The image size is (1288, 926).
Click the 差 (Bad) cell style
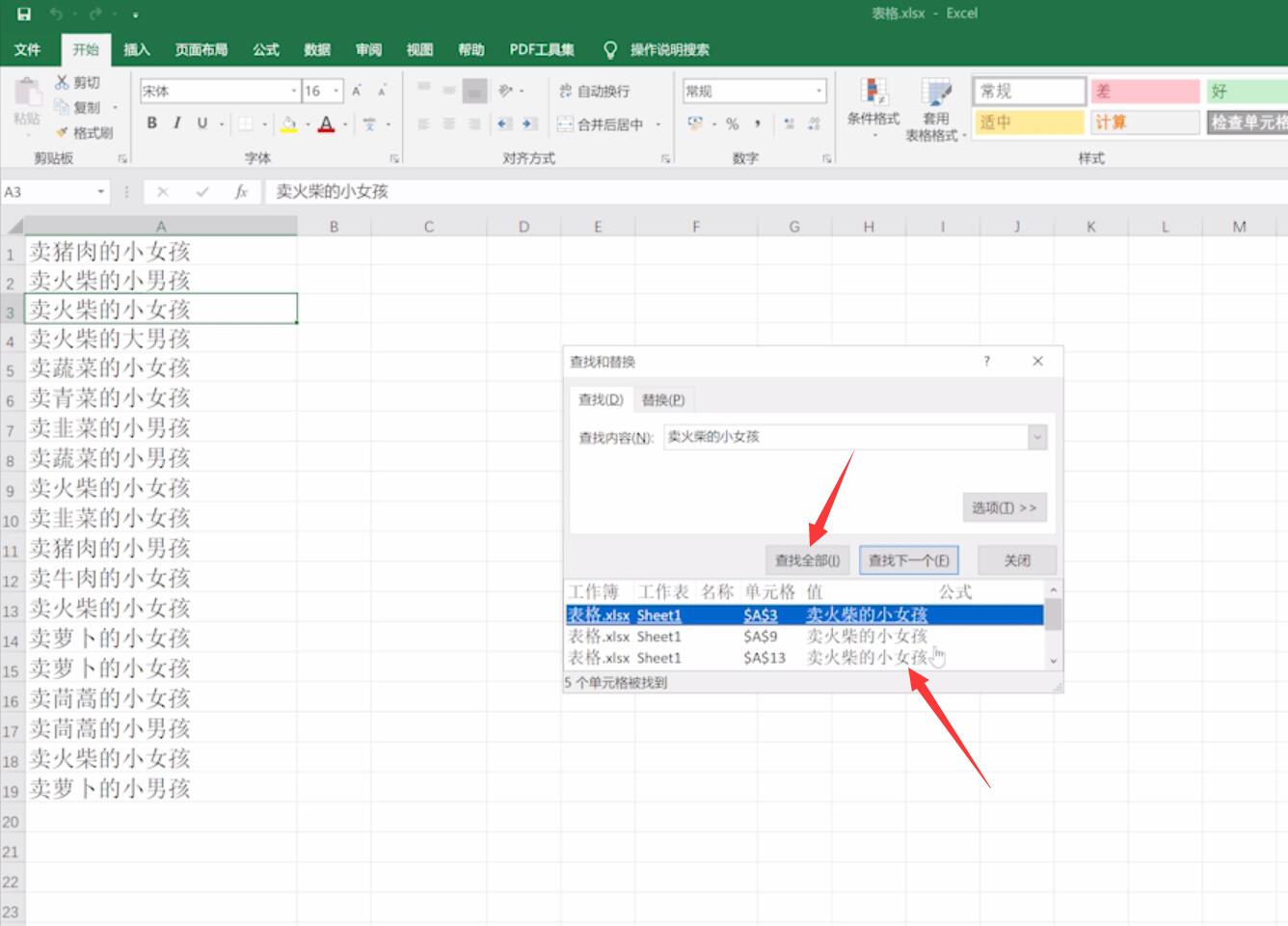1143,92
